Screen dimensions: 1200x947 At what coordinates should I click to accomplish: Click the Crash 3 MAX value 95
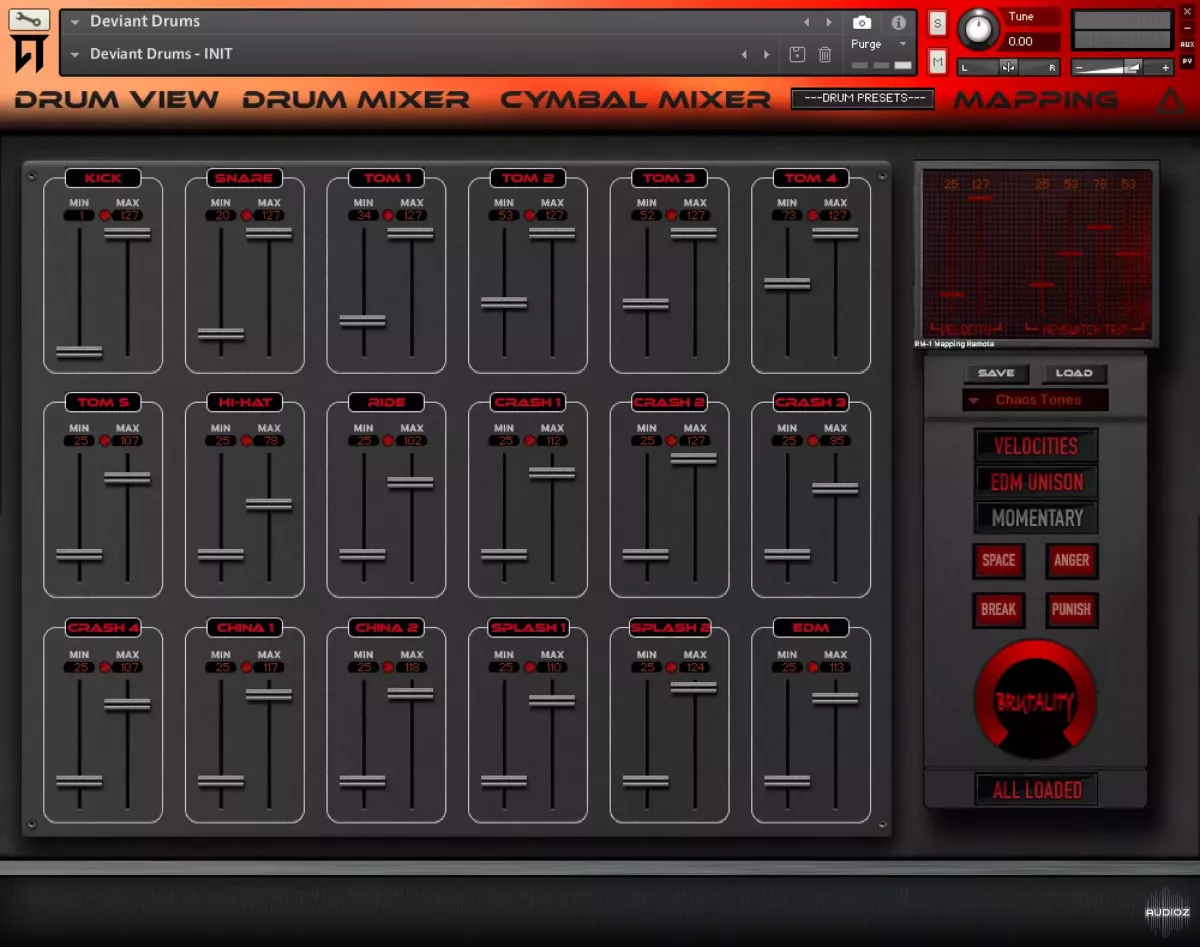[x=836, y=440]
